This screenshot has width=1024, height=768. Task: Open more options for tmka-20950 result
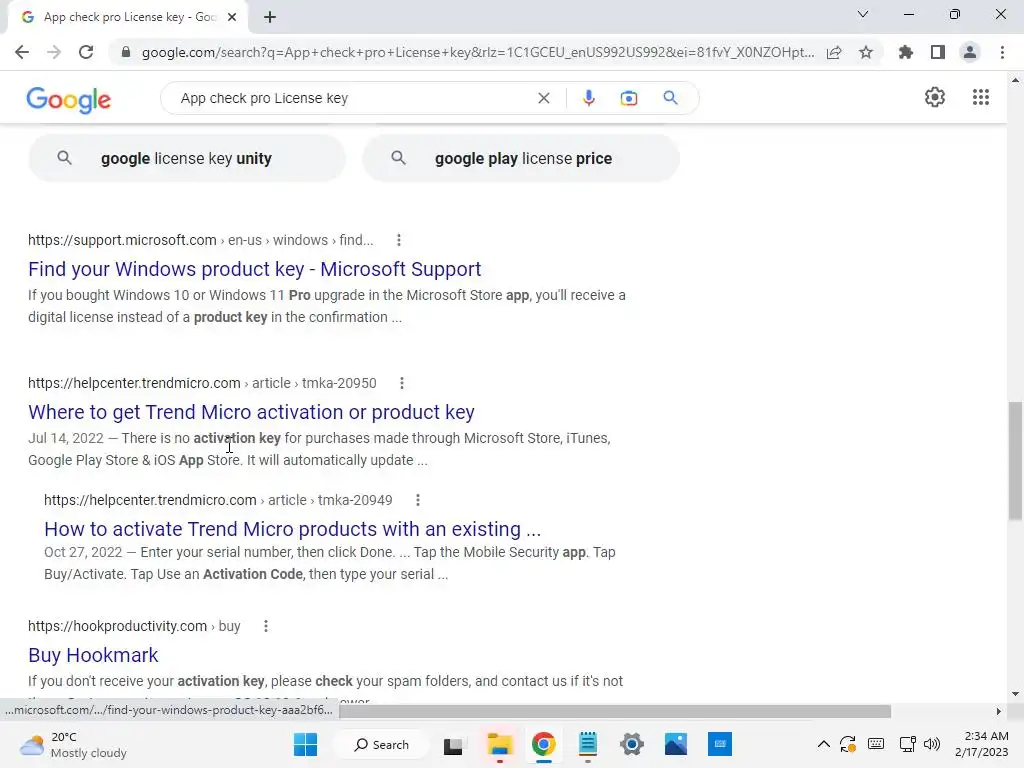click(x=402, y=383)
